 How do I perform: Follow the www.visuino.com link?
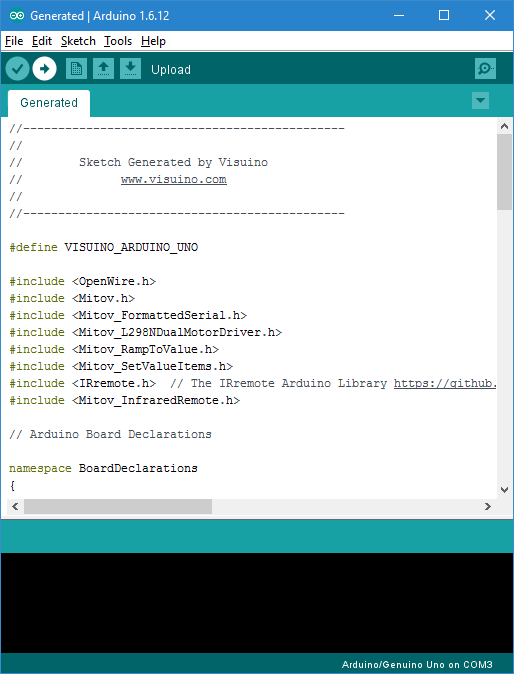coord(174,180)
